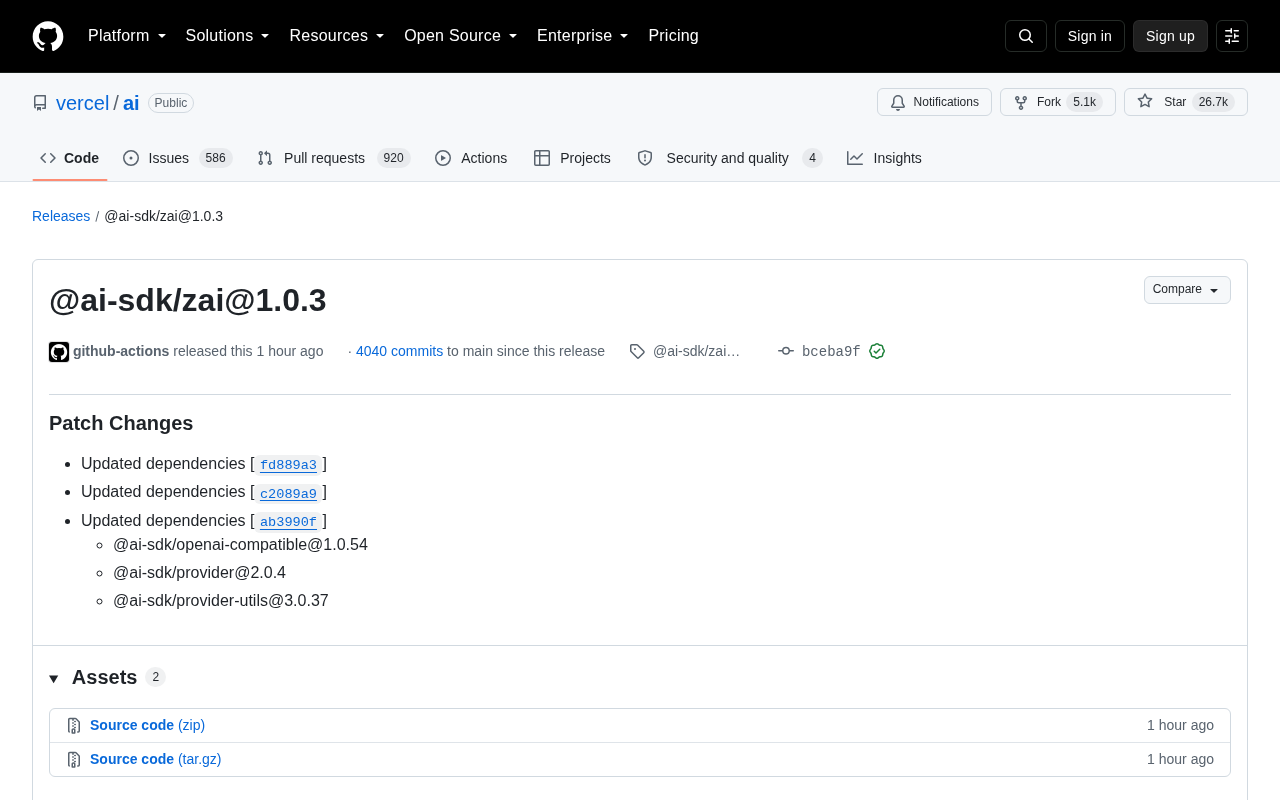
Task: Click the Star outline icon
Action: pyautogui.click(x=1145, y=101)
